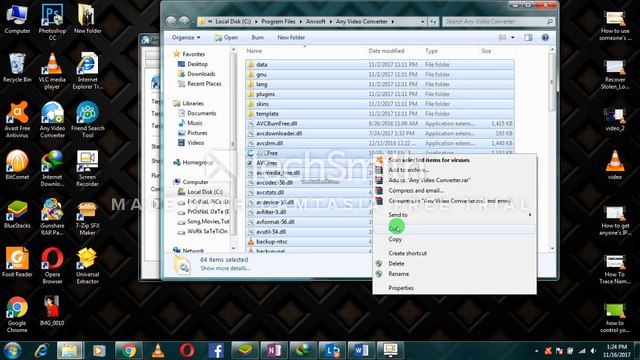Show hidden system tray icons arrow

pyautogui.click(x=536, y=351)
